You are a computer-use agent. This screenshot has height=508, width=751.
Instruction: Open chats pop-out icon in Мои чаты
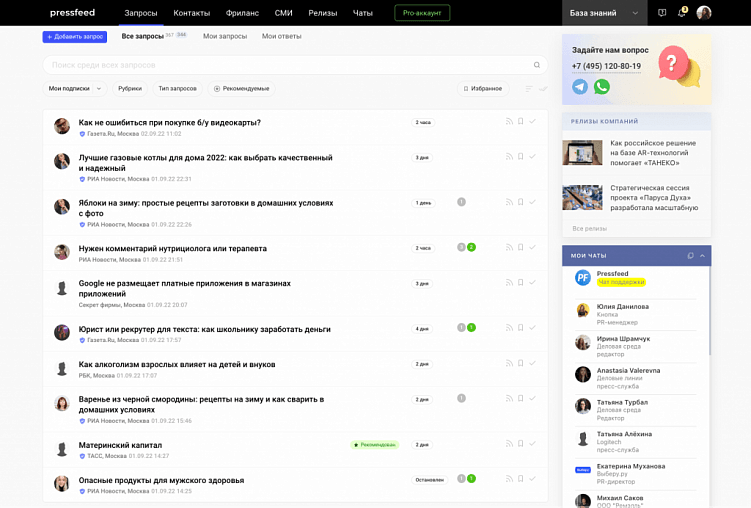tap(690, 256)
